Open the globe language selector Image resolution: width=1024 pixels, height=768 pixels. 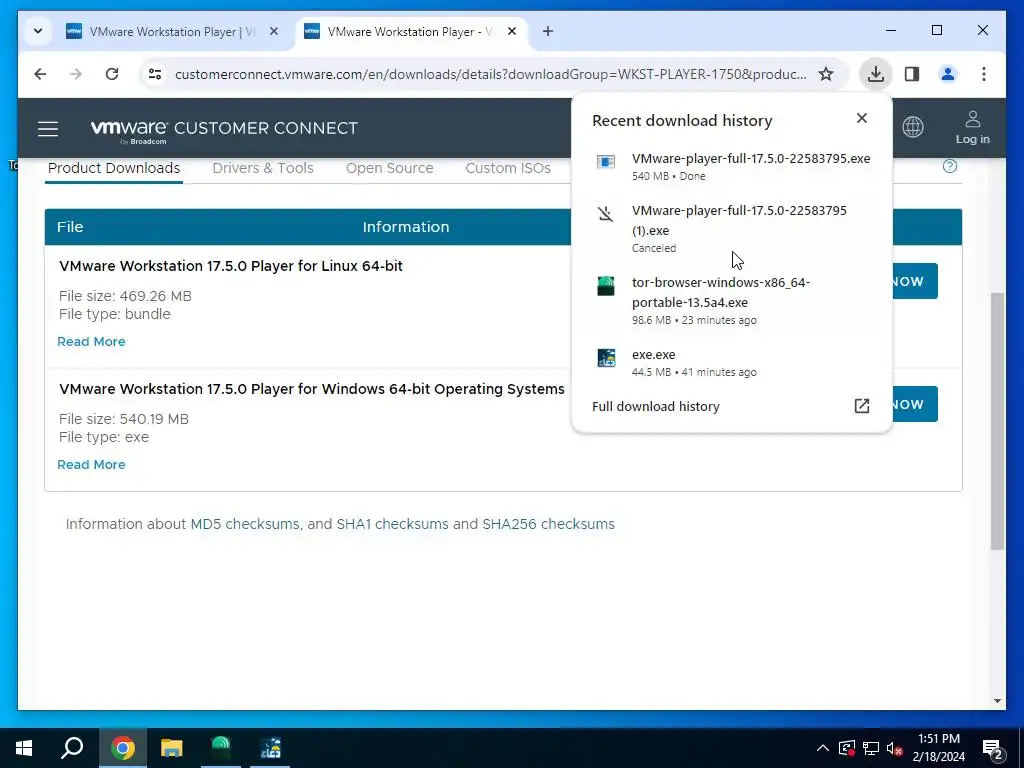[x=912, y=127]
